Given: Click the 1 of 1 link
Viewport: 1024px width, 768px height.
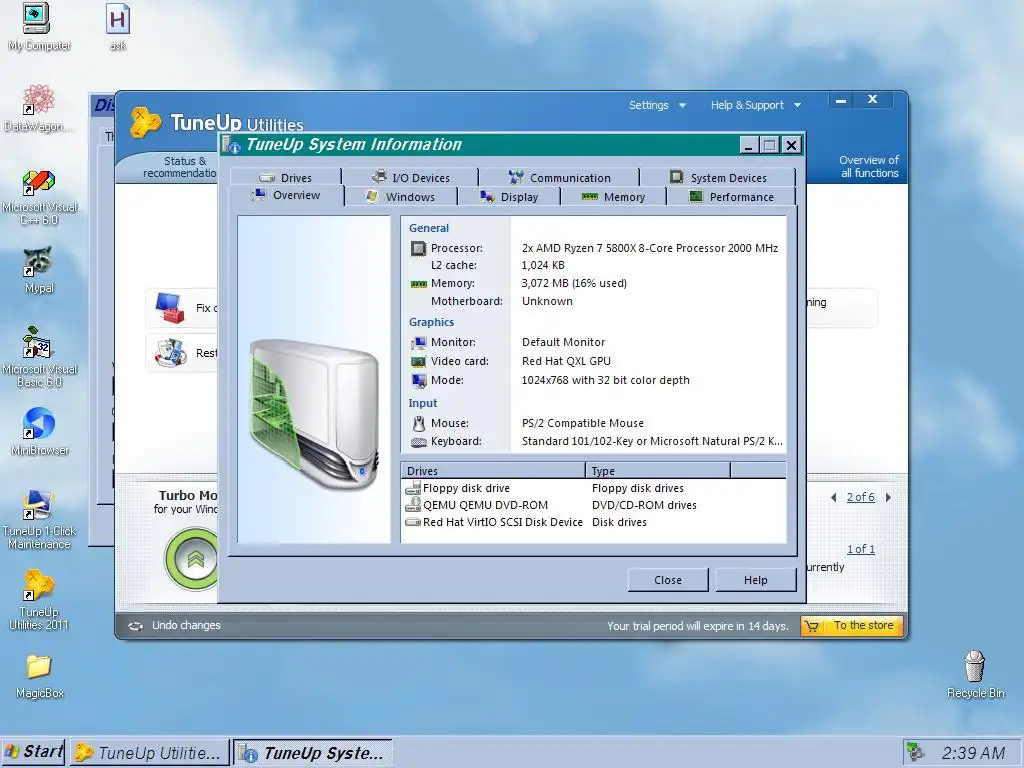Looking at the screenshot, I should (861, 549).
